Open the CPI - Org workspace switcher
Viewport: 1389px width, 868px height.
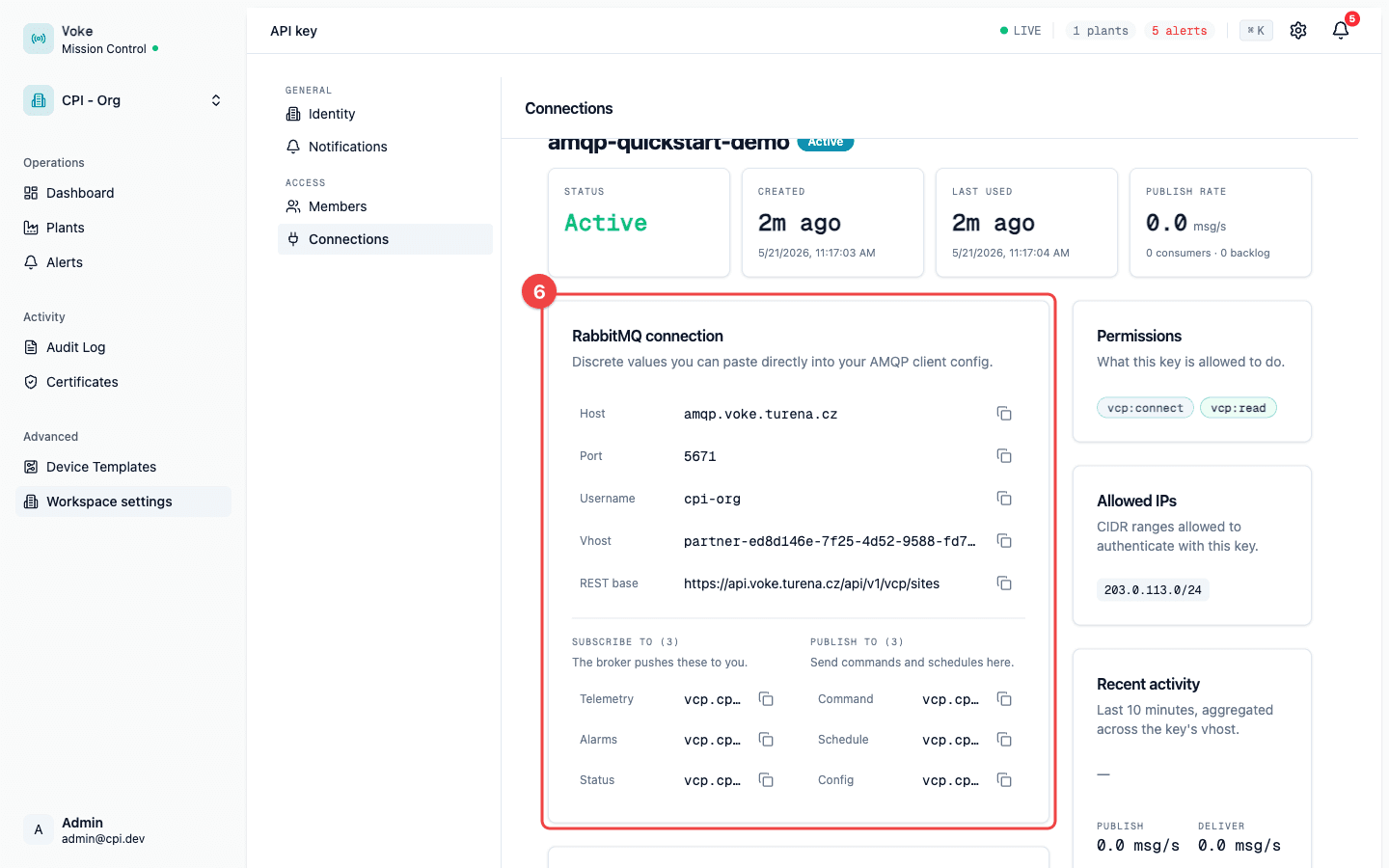click(123, 100)
